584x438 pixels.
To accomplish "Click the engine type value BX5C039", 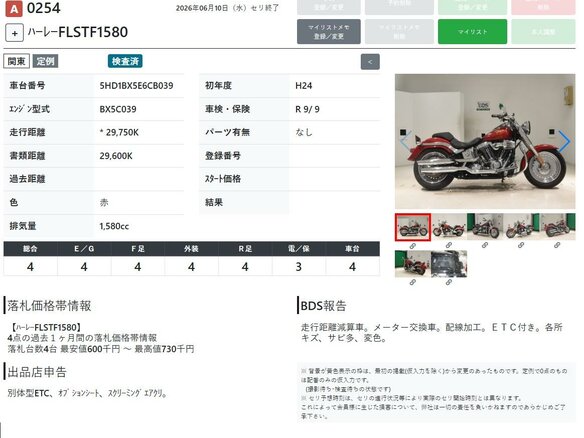I will tap(118, 109).
